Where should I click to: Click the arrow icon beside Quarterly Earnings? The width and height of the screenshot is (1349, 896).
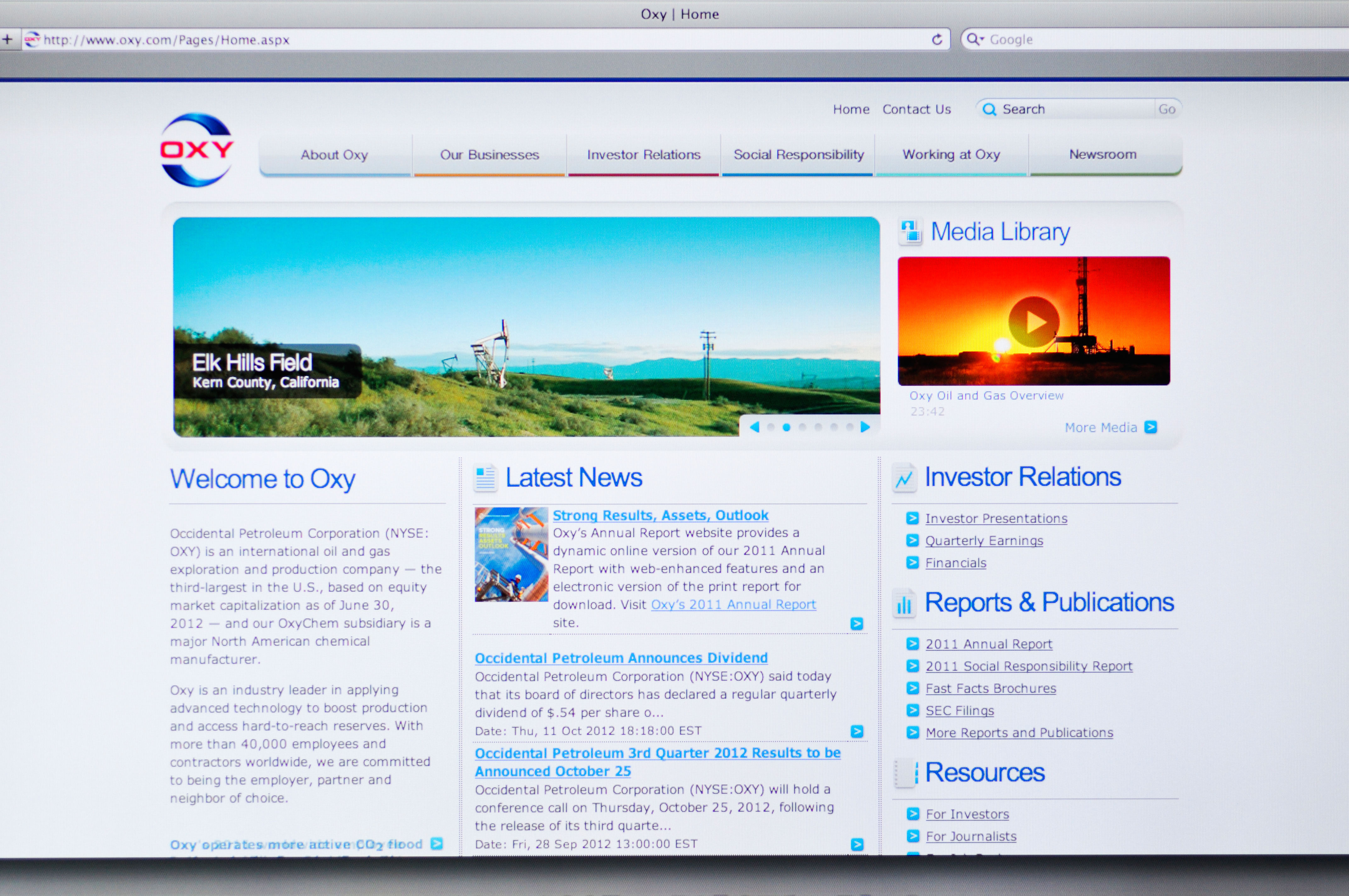click(913, 540)
